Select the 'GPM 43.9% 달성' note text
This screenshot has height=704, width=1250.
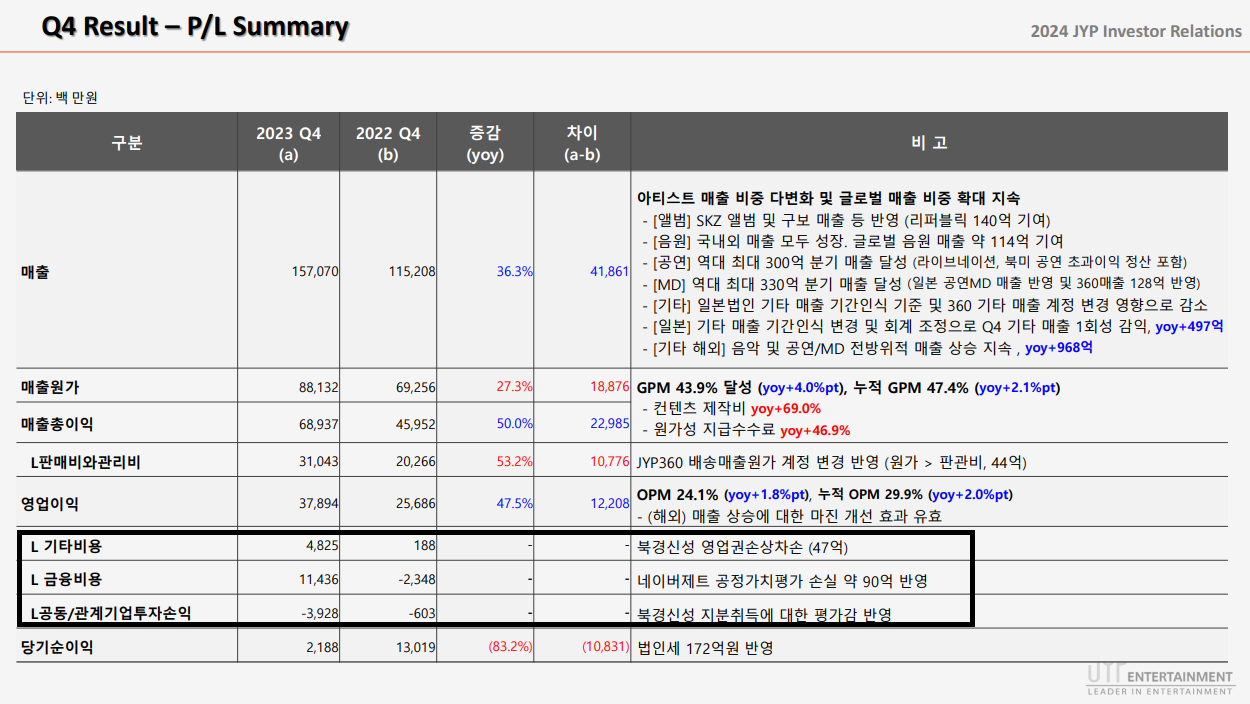point(695,387)
